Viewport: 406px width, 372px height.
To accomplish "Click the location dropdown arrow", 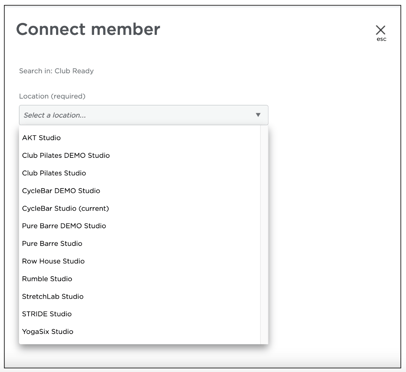I will tap(258, 115).
